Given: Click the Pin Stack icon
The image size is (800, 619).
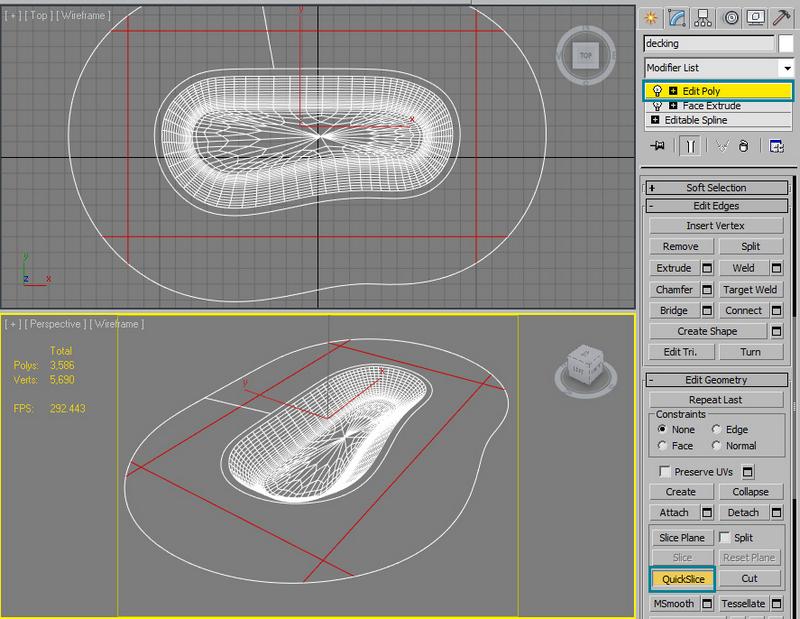Looking at the screenshot, I should click(x=657, y=146).
